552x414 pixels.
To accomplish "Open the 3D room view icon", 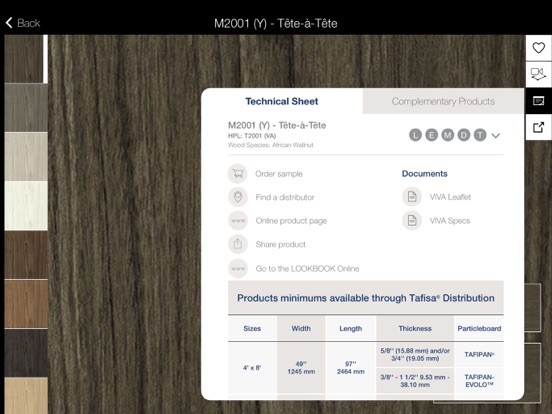I will tap(538, 74).
